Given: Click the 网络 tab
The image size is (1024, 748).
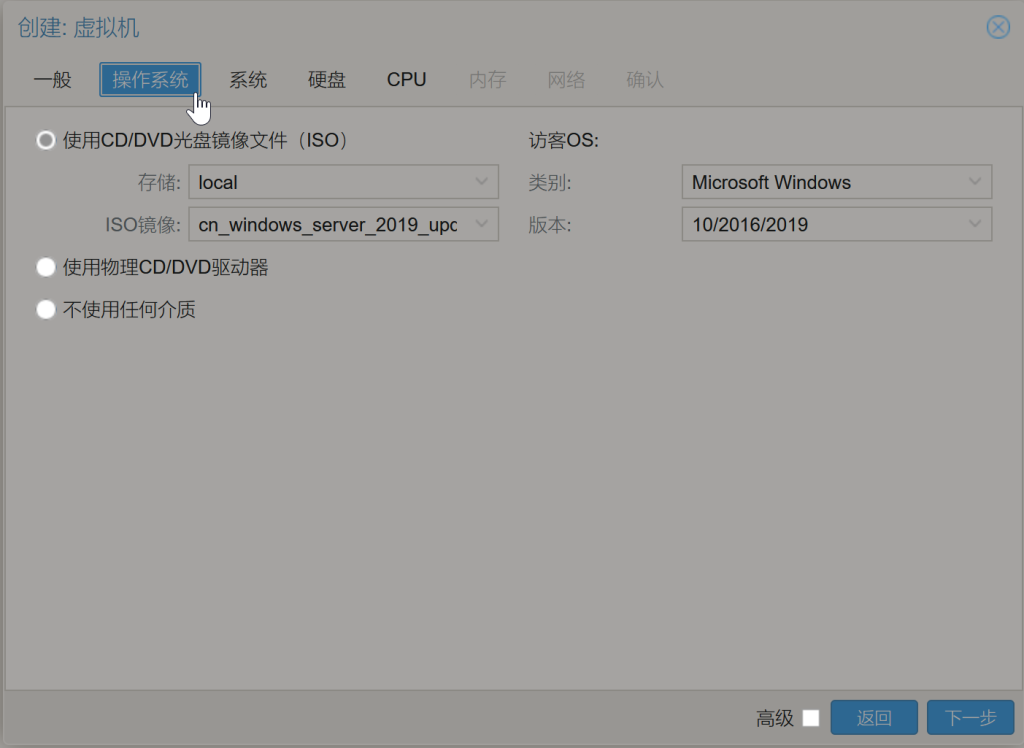Looking at the screenshot, I should [x=566, y=80].
